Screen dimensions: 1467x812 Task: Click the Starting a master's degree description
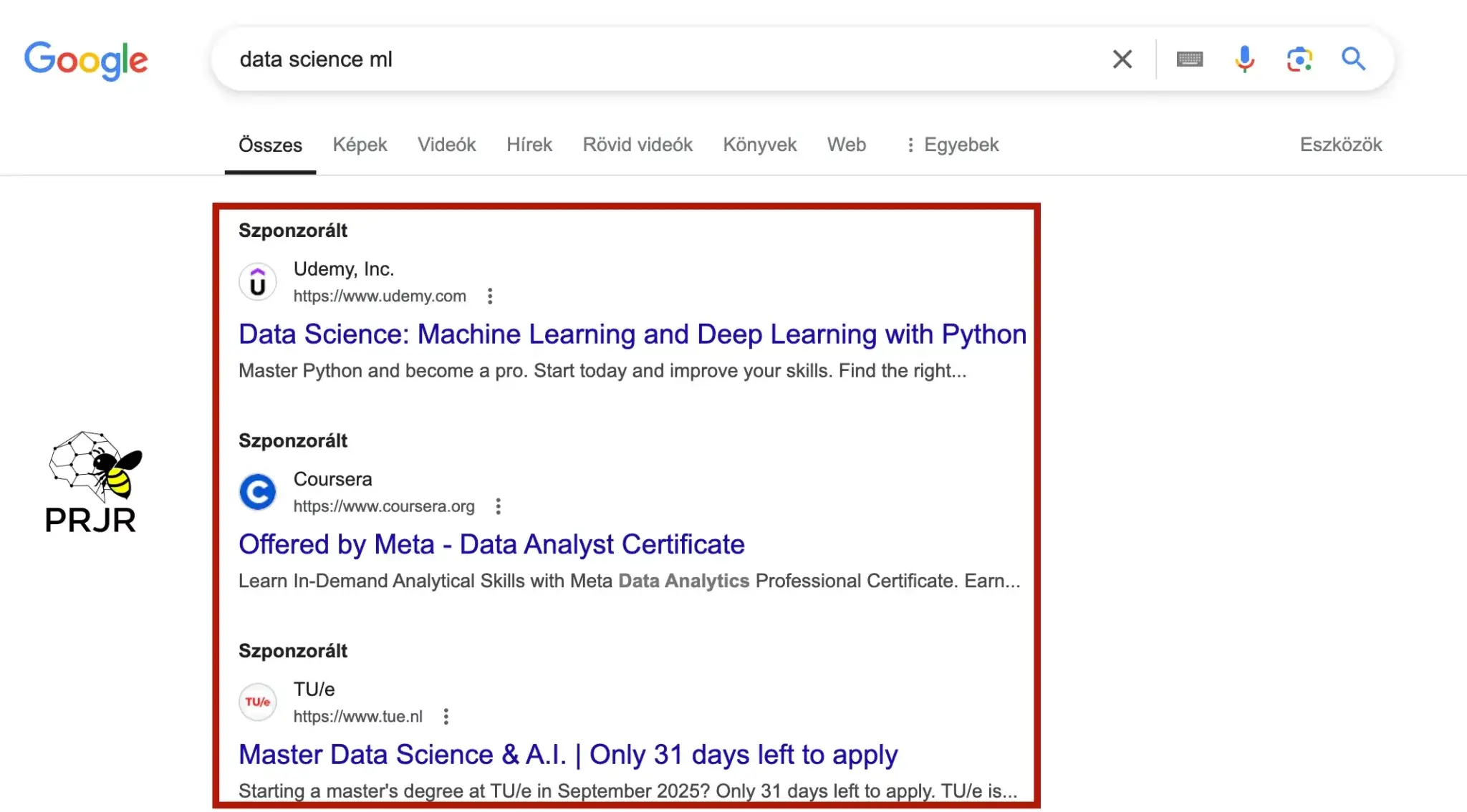tap(628, 791)
